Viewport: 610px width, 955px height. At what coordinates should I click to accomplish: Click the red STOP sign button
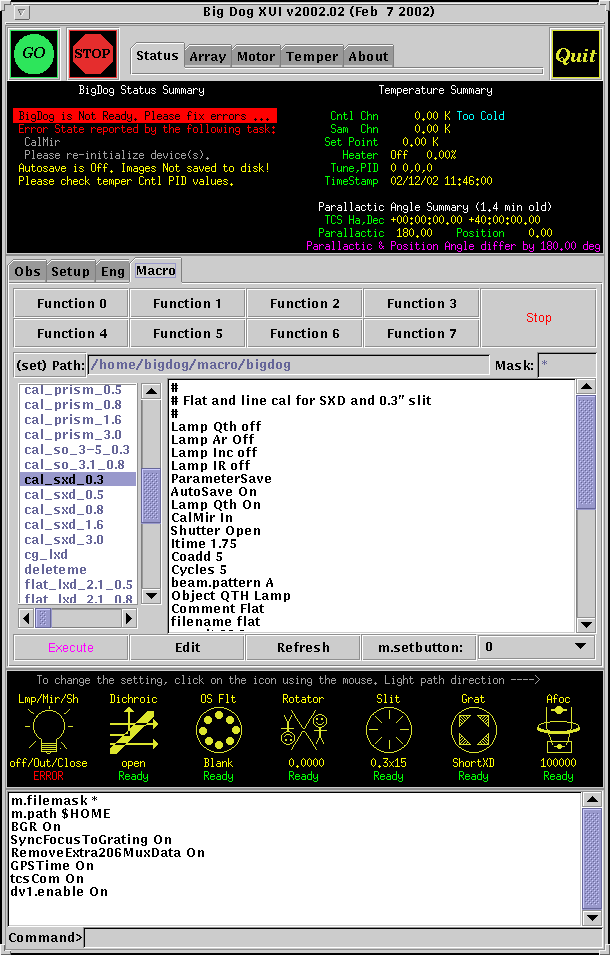pyautogui.click(x=93, y=54)
